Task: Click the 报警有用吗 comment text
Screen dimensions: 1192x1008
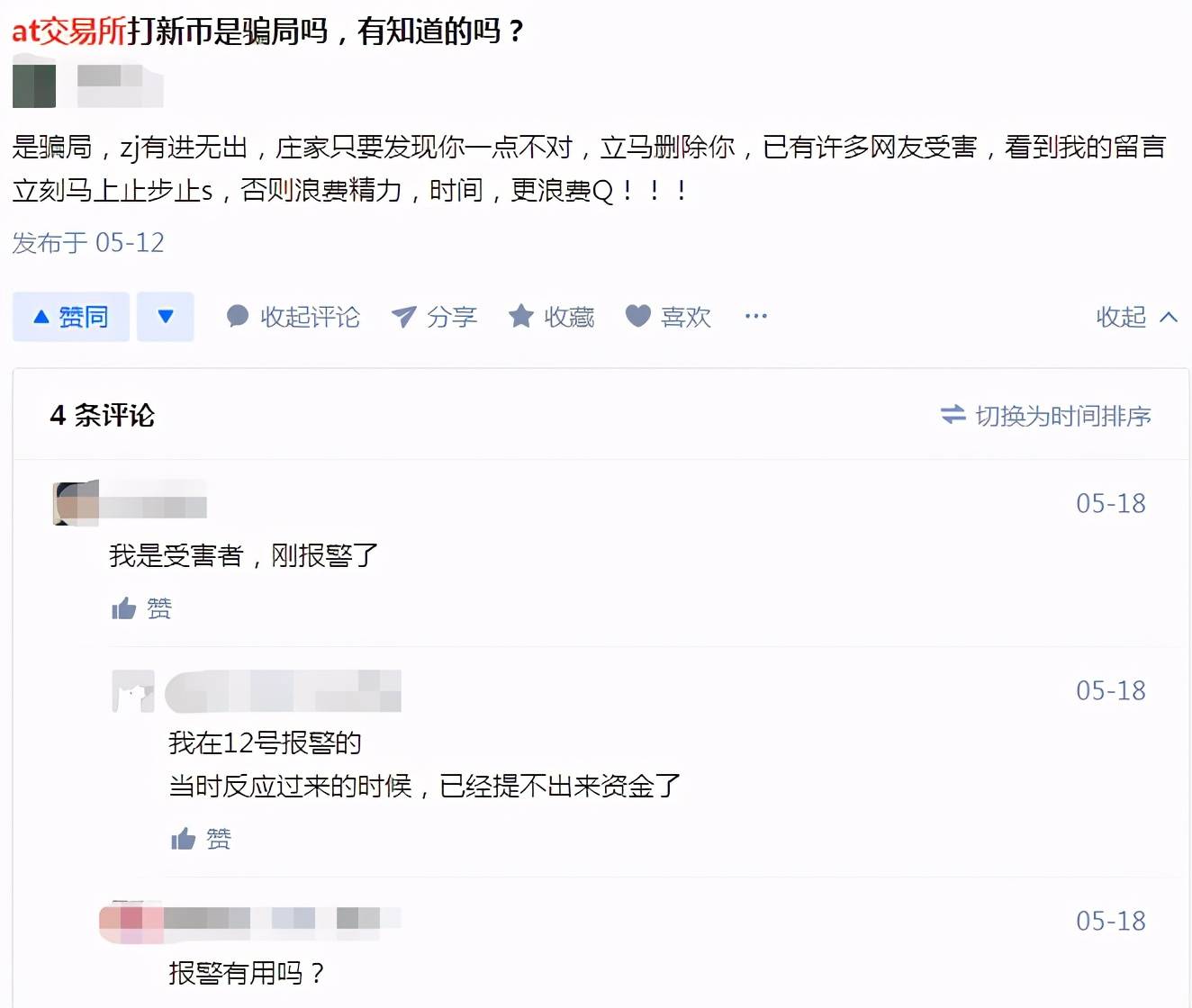Action: pos(246,973)
